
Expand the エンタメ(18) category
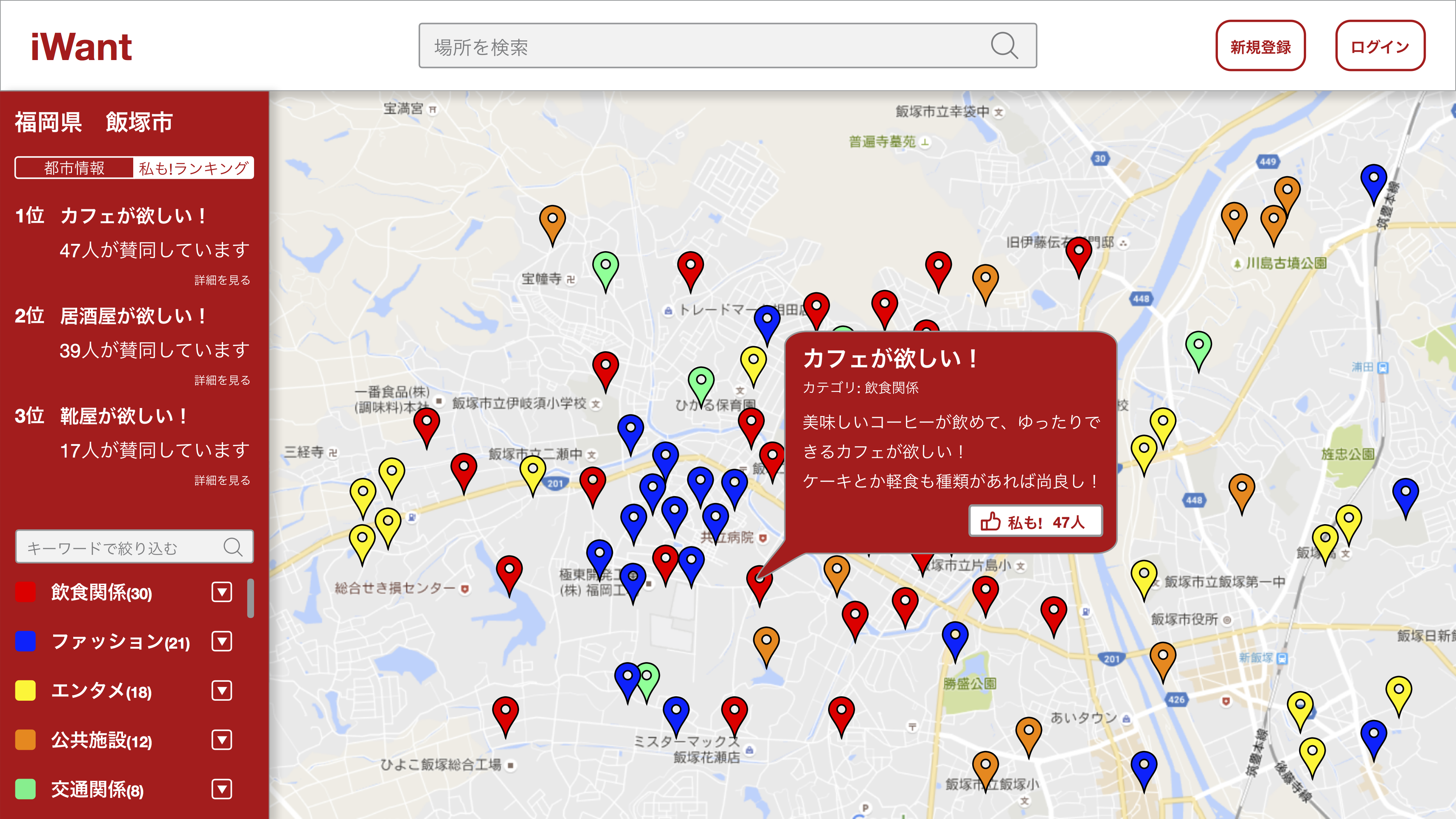coord(222,691)
